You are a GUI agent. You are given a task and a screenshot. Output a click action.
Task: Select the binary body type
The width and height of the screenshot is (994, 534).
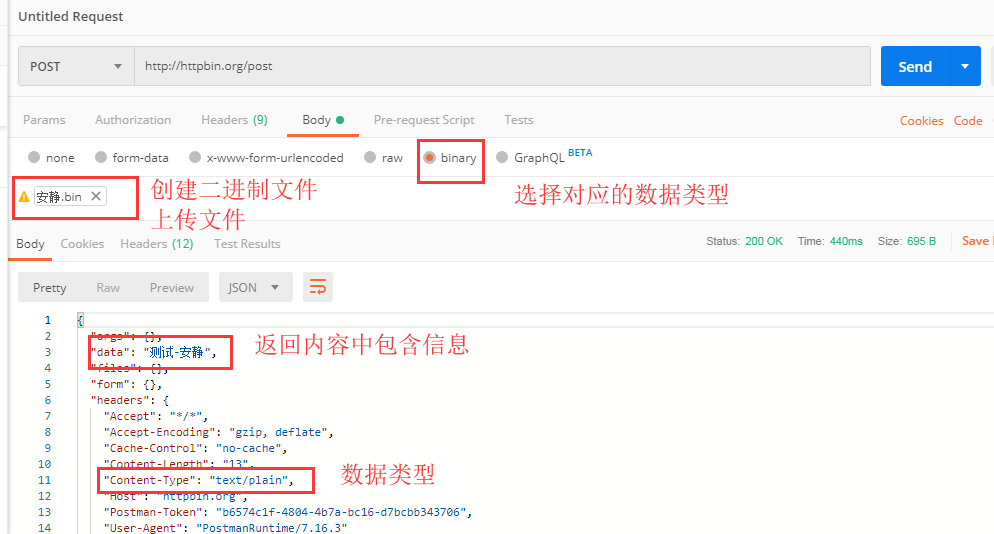point(450,157)
